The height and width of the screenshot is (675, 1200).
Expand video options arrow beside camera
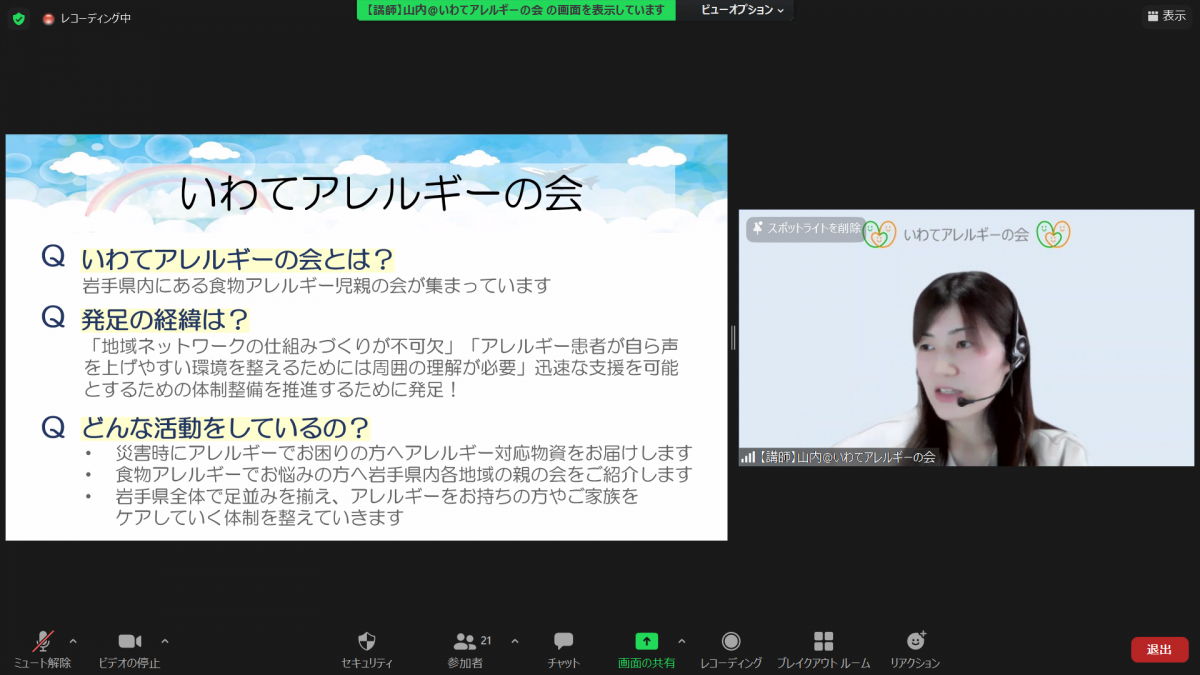(165, 641)
